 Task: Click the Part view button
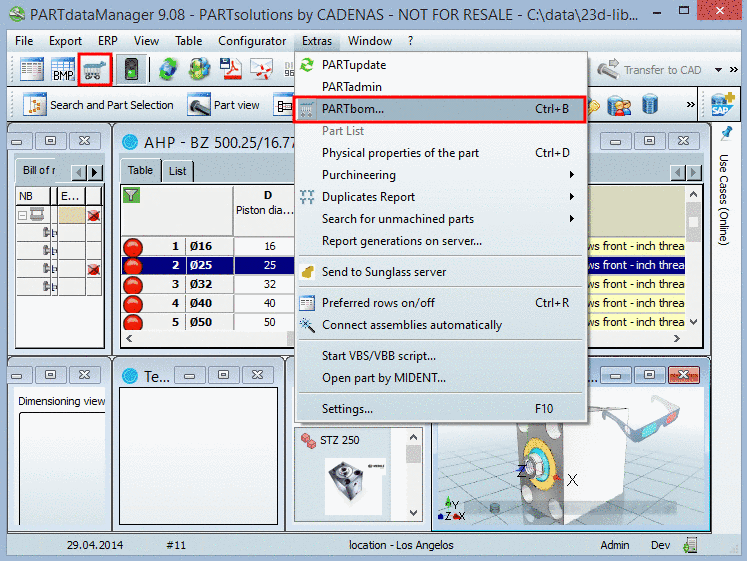(224, 105)
